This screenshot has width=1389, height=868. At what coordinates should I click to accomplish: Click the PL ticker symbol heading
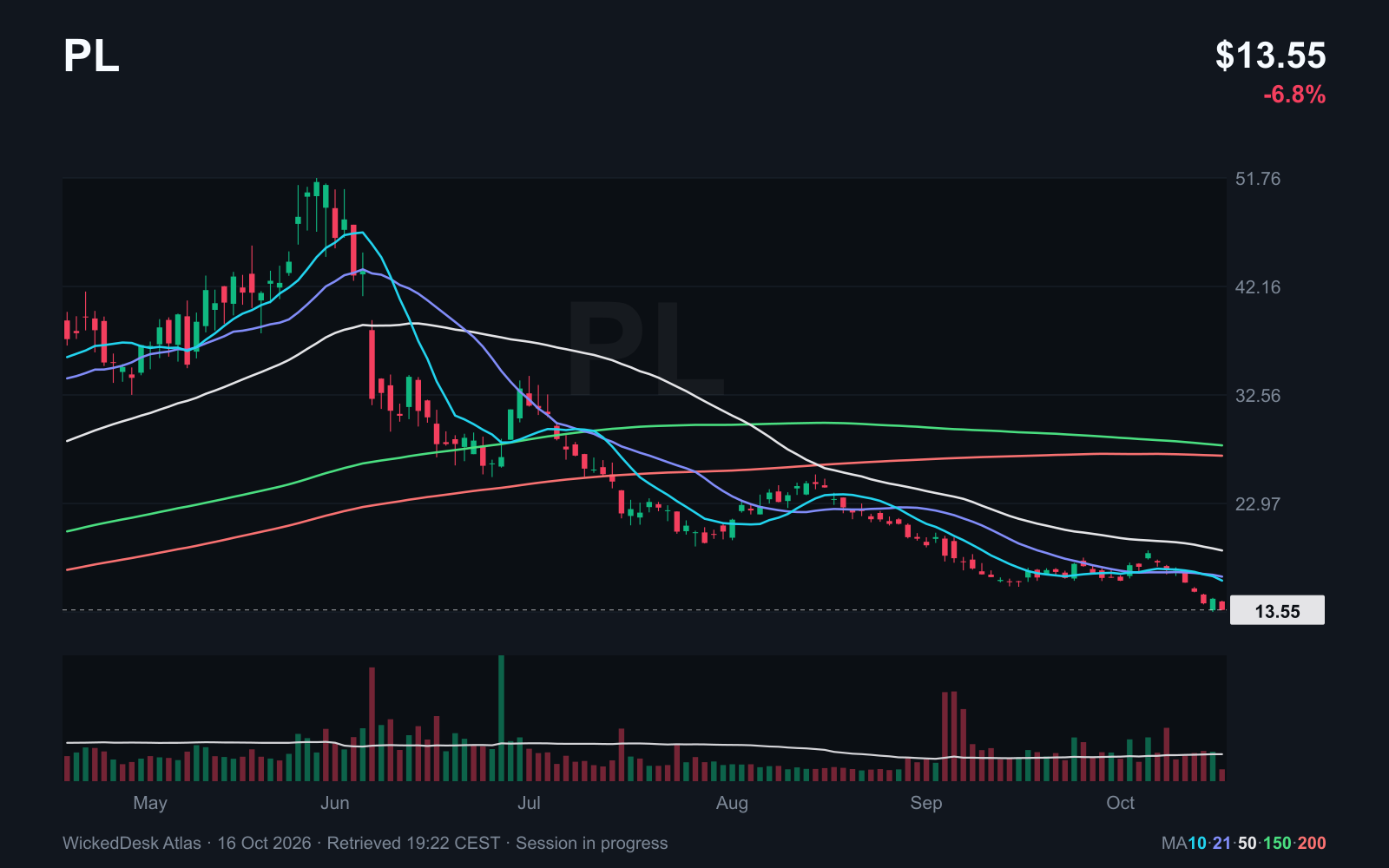[x=91, y=56]
